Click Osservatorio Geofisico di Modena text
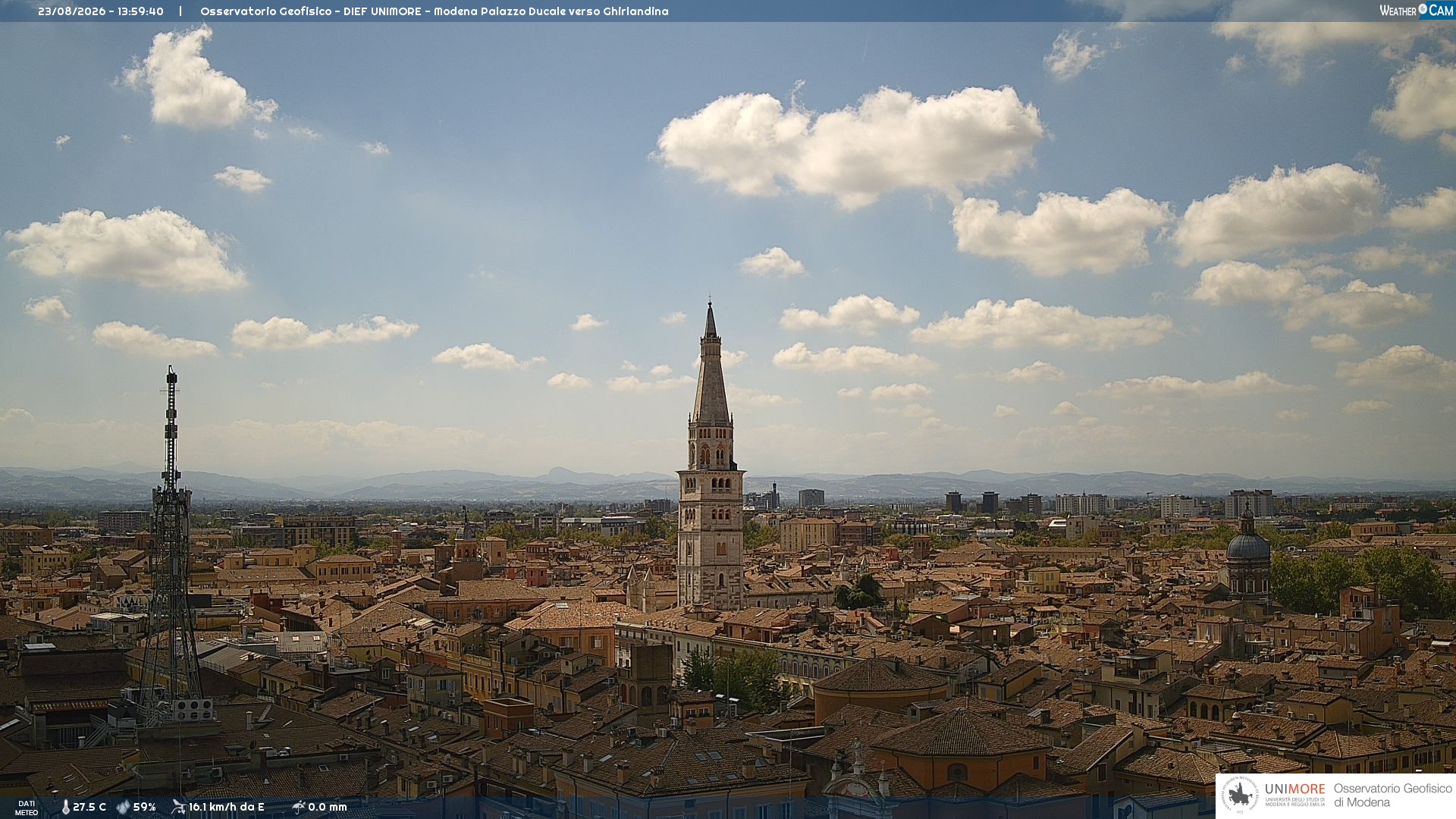 (1392, 795)
